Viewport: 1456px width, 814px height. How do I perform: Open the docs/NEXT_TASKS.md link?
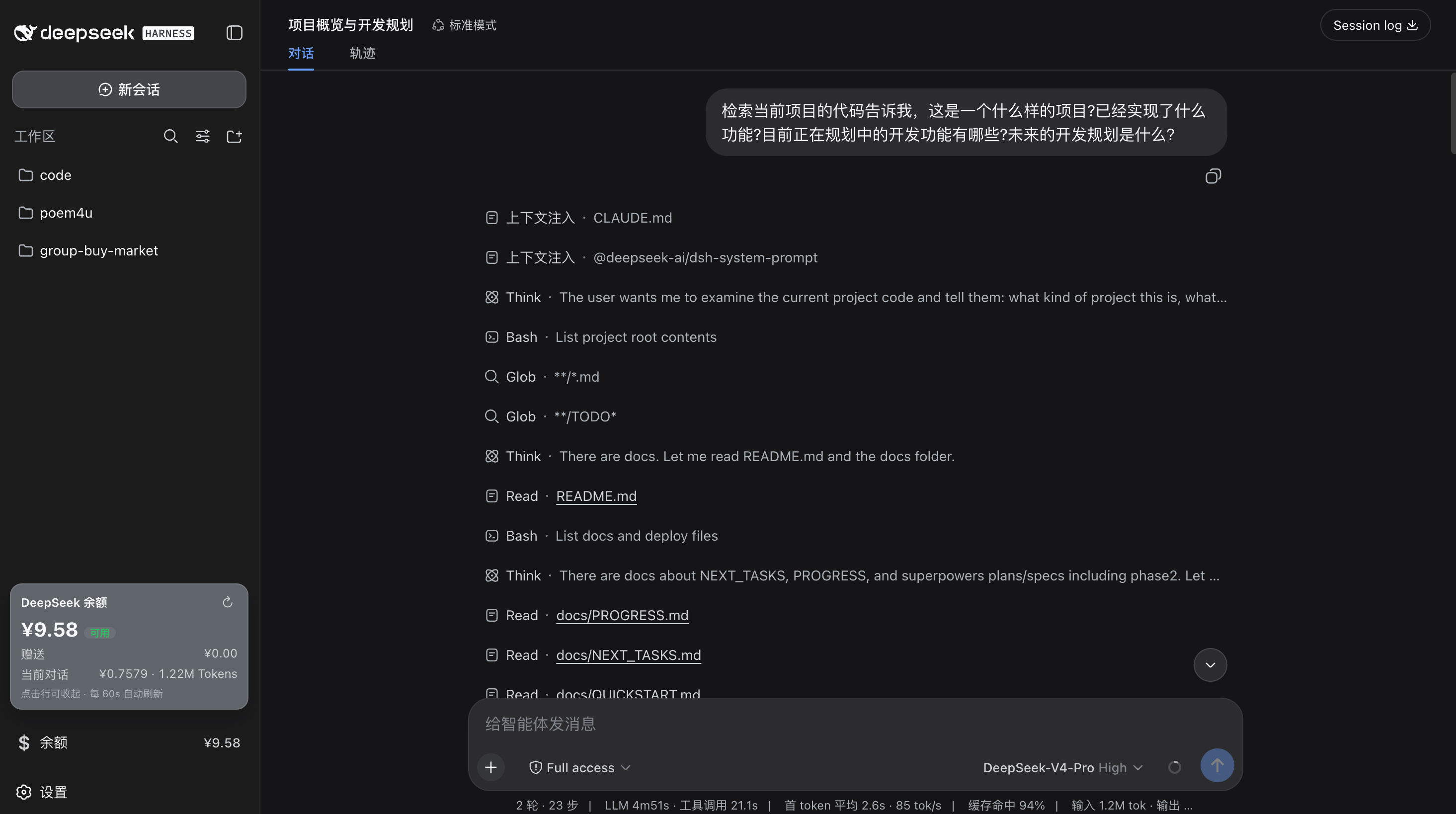pos(629,654)
